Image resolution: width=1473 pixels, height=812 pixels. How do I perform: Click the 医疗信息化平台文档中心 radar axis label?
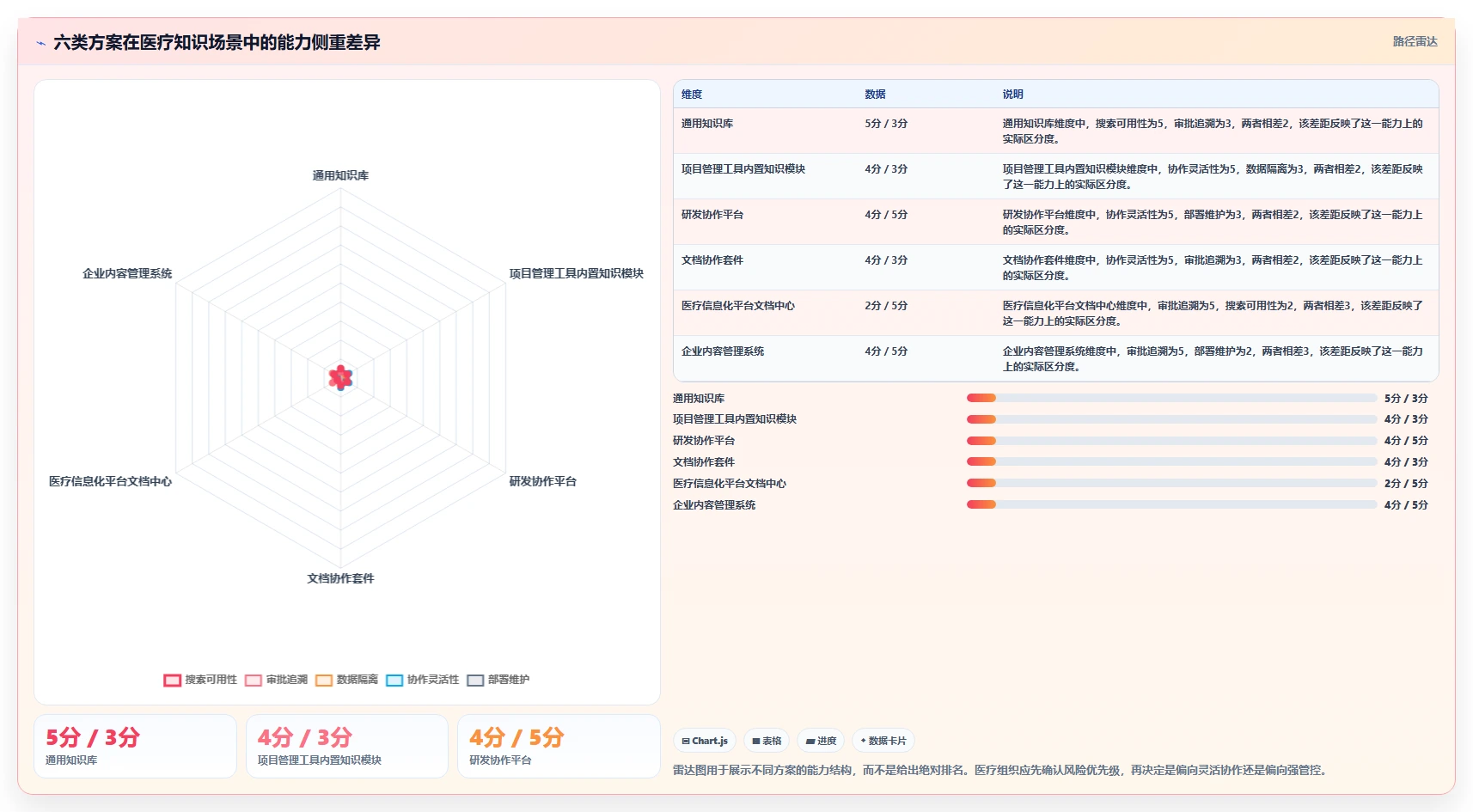[110, 481]
